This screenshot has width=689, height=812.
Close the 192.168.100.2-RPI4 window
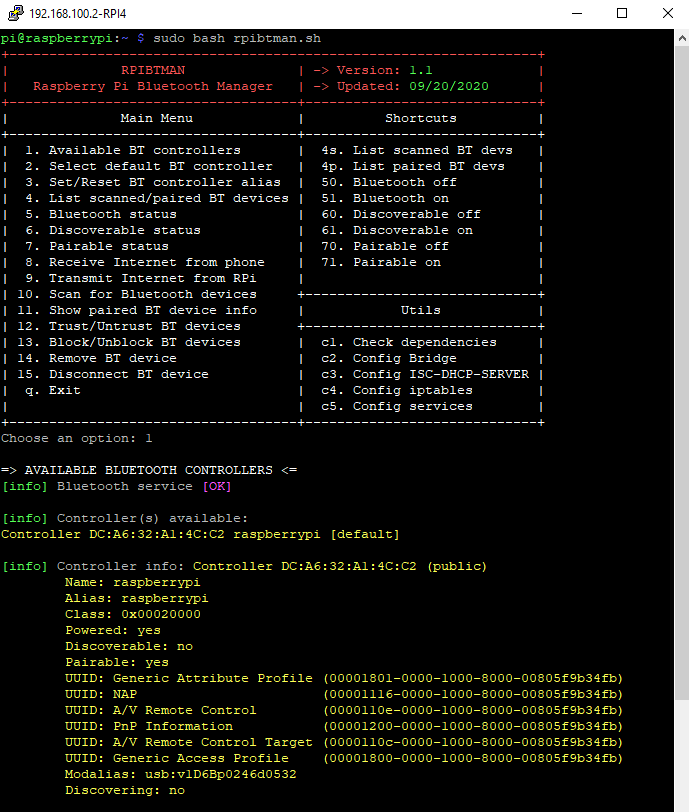click(668, 13)
